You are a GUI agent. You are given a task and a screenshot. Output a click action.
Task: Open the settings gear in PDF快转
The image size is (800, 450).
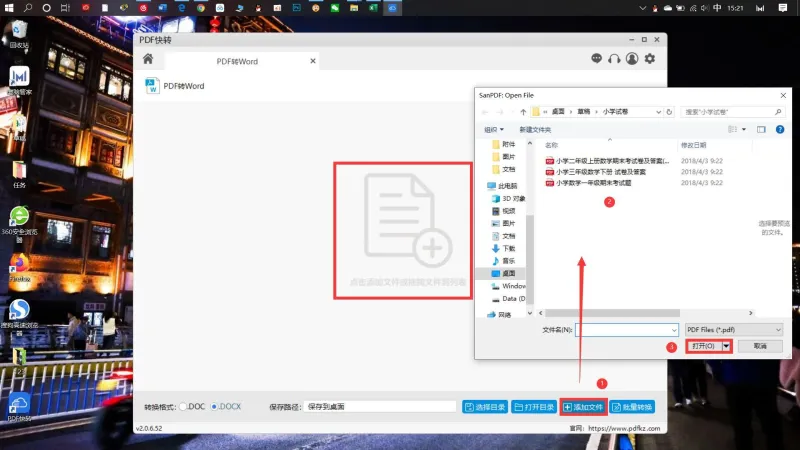coord(649,59)
